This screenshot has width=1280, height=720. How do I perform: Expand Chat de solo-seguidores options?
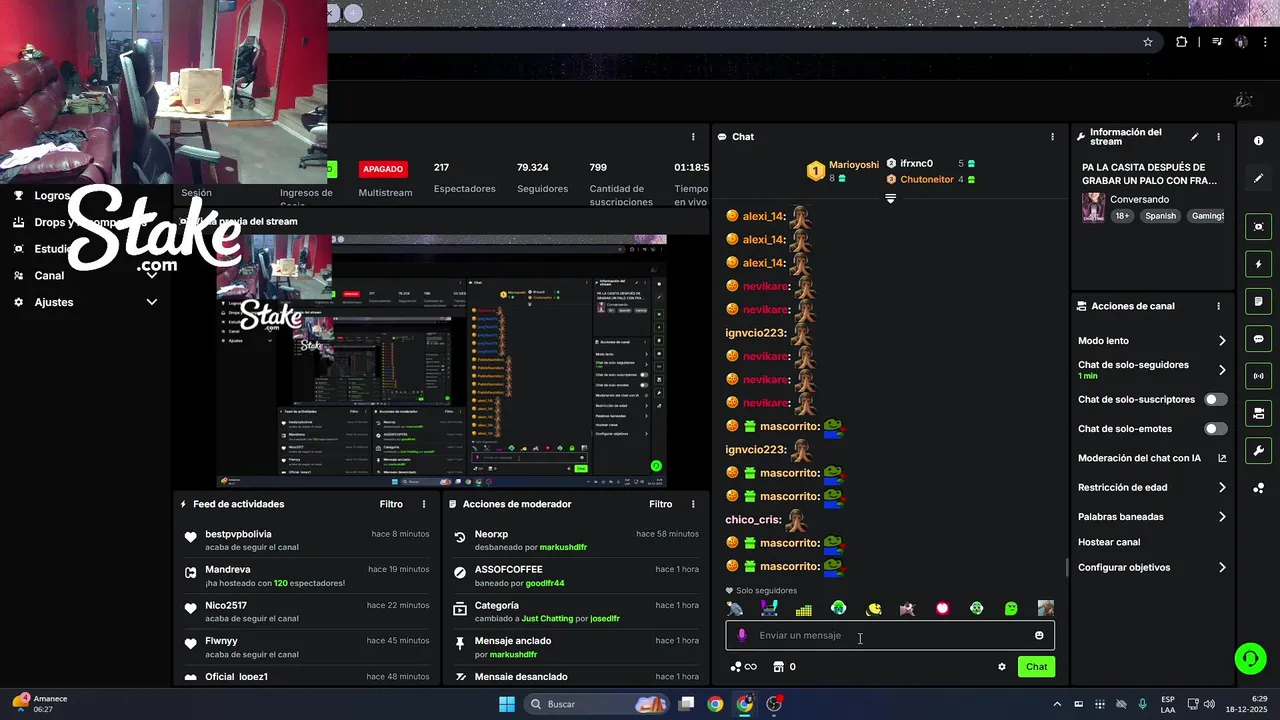1222,370
